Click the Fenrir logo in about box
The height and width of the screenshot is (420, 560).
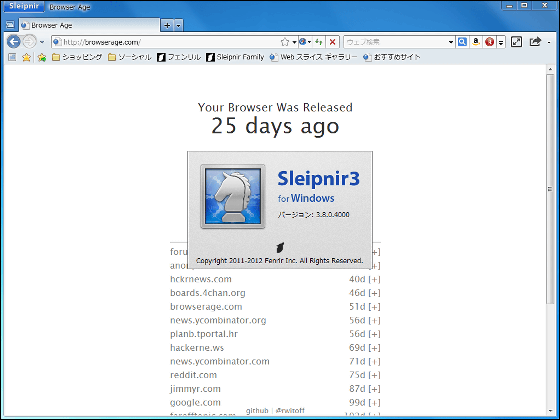pos(280,247)
